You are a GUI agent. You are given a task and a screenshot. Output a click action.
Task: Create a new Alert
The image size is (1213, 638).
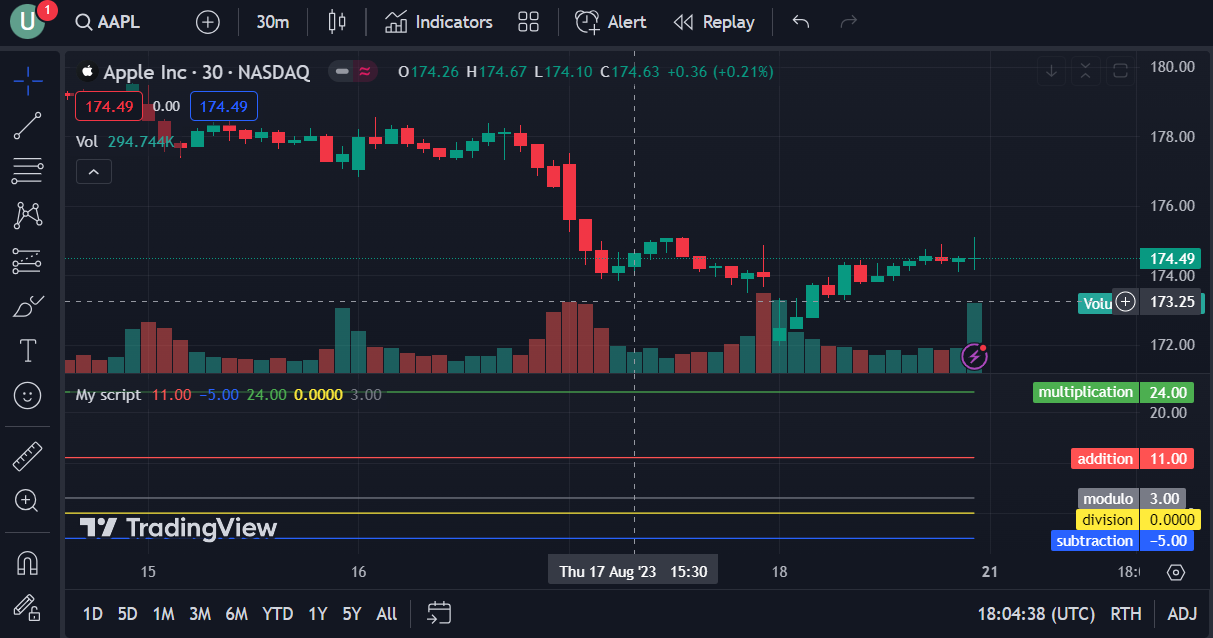click(x=611, y=22)
